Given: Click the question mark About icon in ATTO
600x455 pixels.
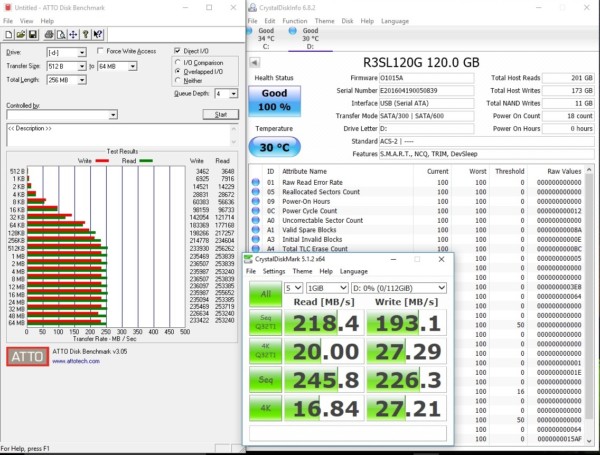Looking at the screenshot, I should (85, 35).
